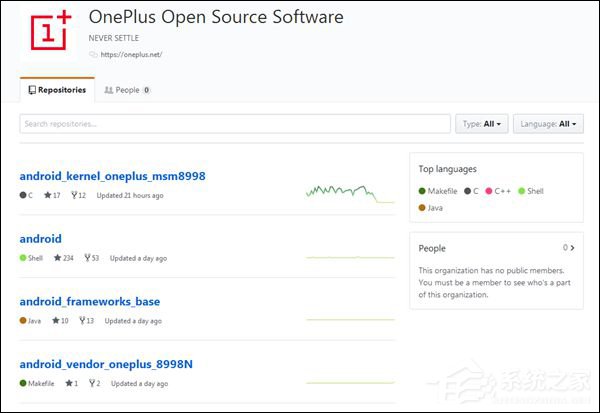Click star count 1 of vendor_oneplus_8998N

coord(72,383)
